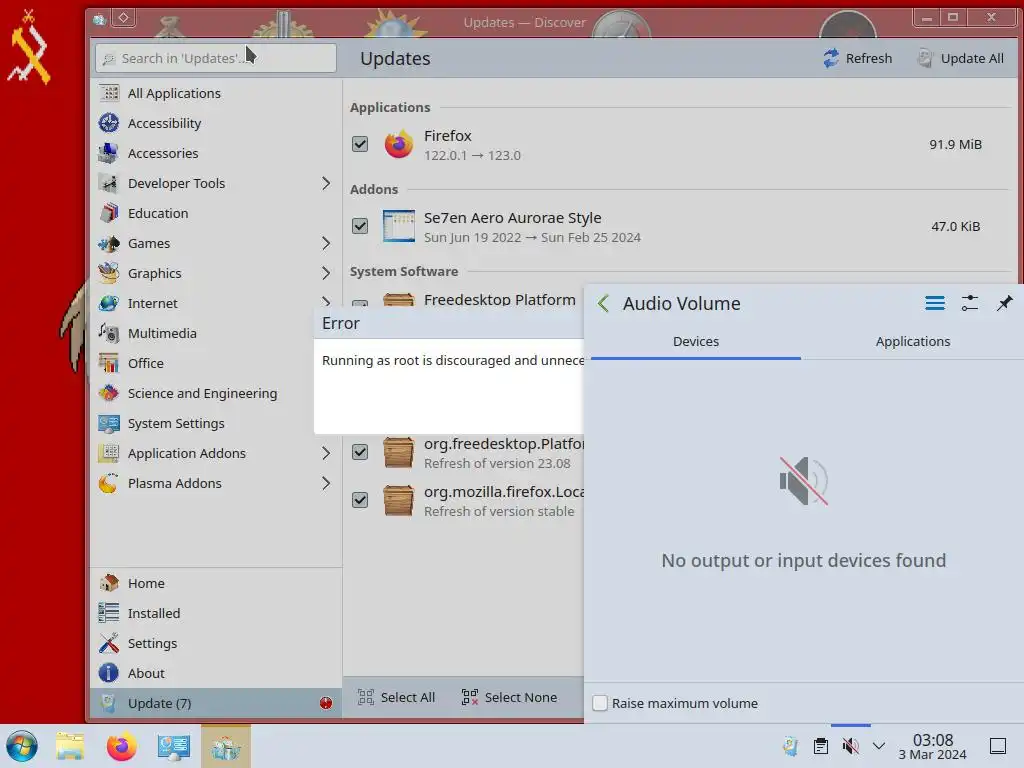Image resolution: width=1024 pixels, height=768 pixels.
Task: Select Update (7) sidebar entry
Action: (x=216, y=703)
